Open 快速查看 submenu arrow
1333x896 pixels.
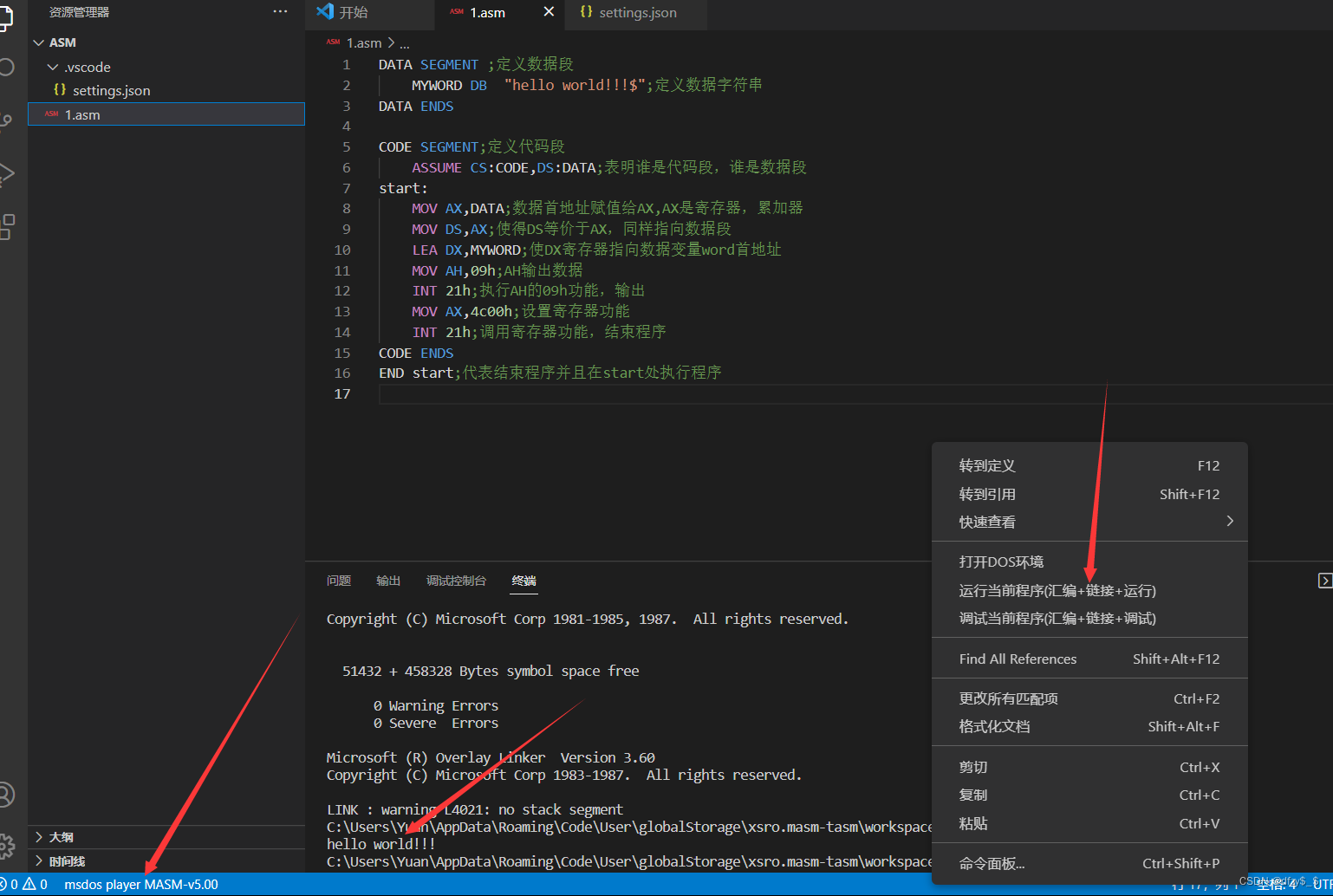(1230, 521)
